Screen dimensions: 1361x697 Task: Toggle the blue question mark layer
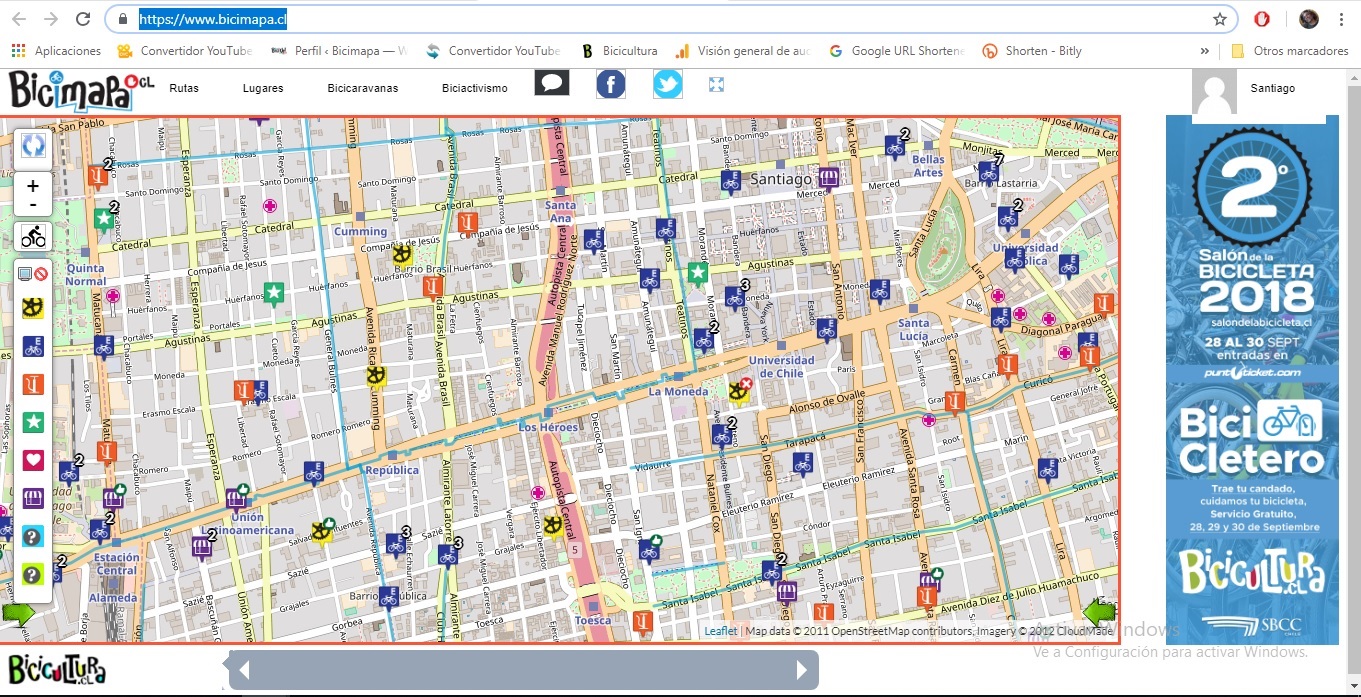click(33, 537)
